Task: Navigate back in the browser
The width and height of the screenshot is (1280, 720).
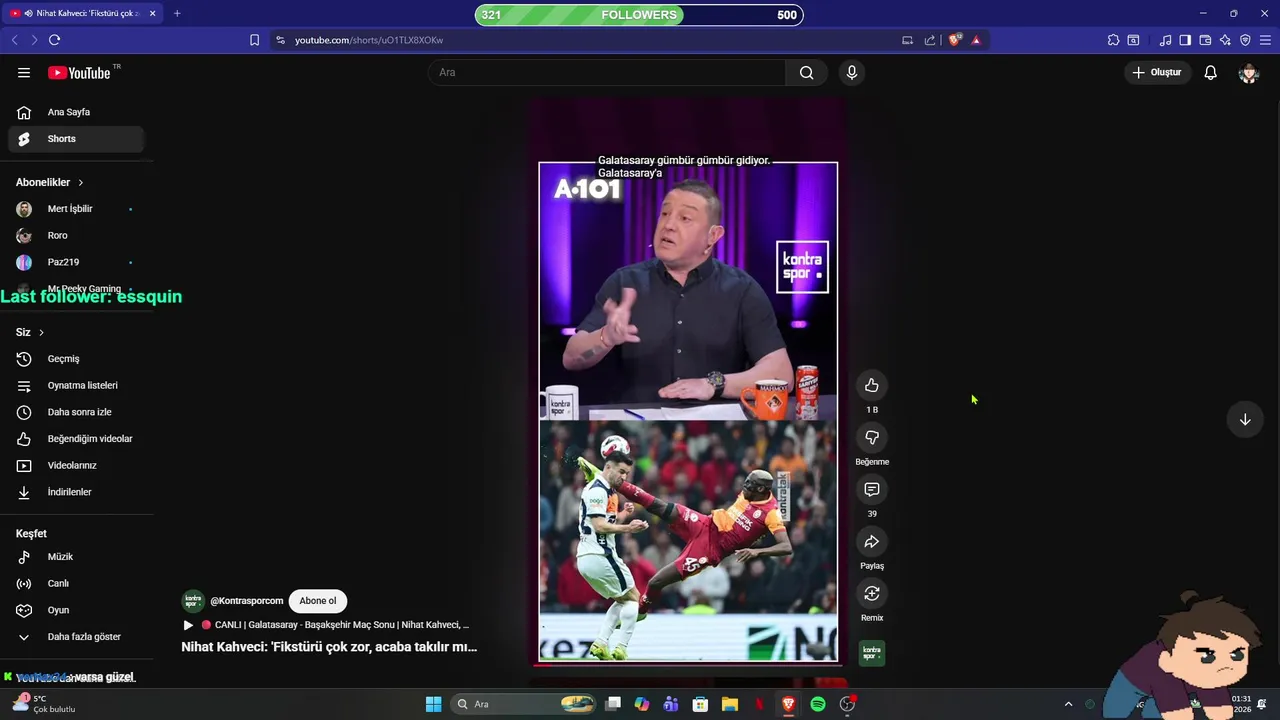Action: [x=14, y=40]
